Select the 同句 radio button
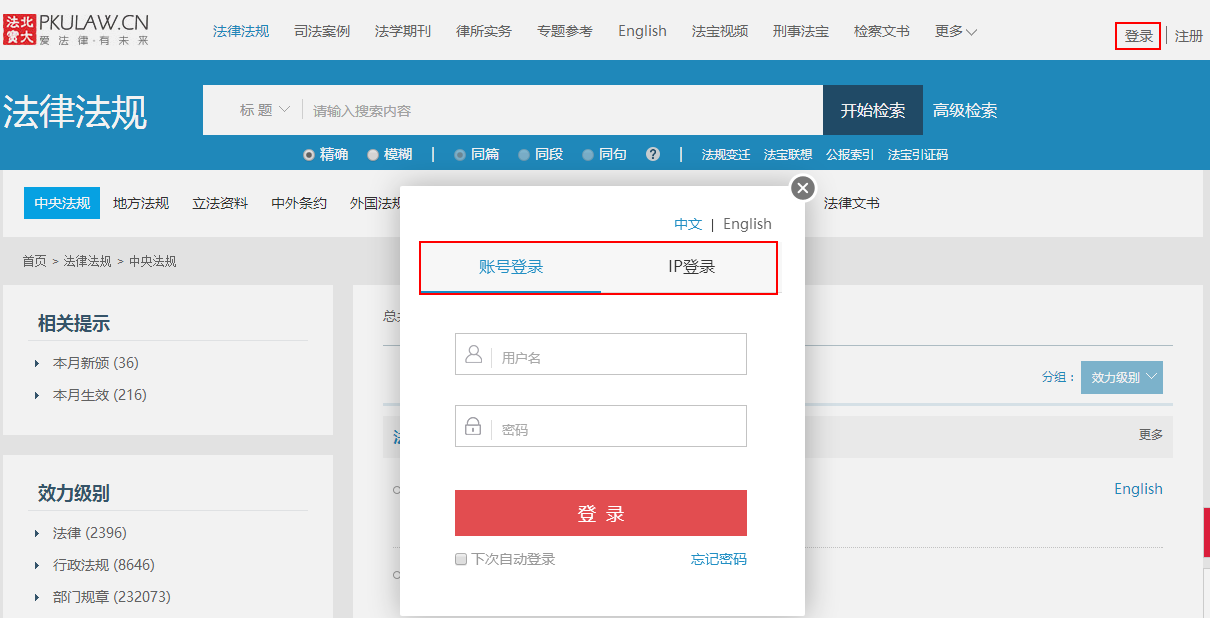The width and height of the screenshot is (1210, 618). click(x=588, y=155)
